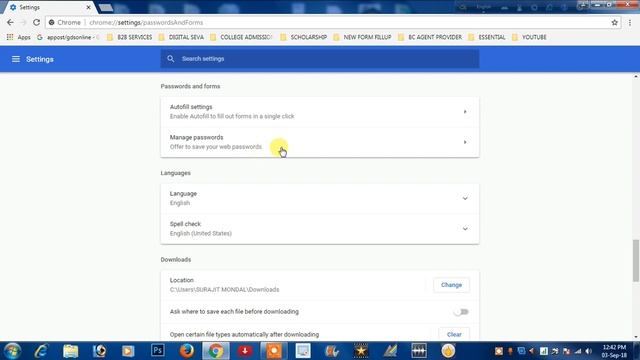The height and width of the screenshot is (360, 640).
Task: Open the ESSENTIAL bookmark folder
Action: (x=487, y=37)
